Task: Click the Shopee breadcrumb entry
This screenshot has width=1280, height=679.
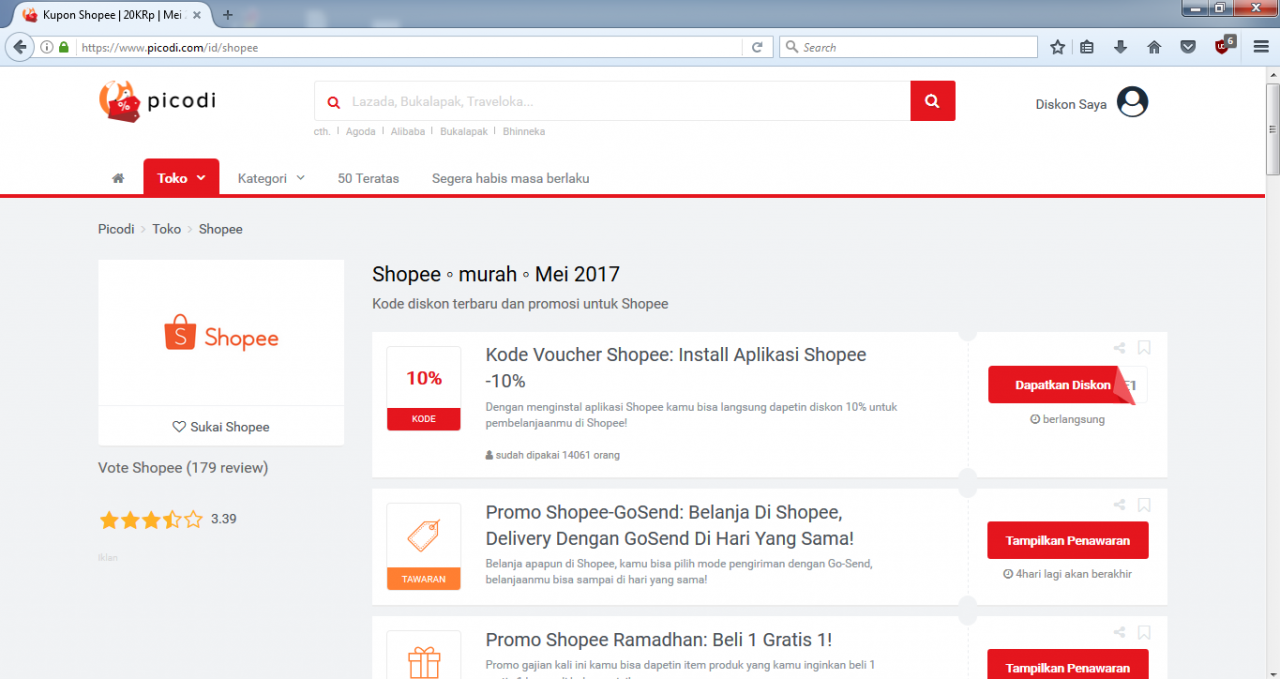Action: click(220, 229)
